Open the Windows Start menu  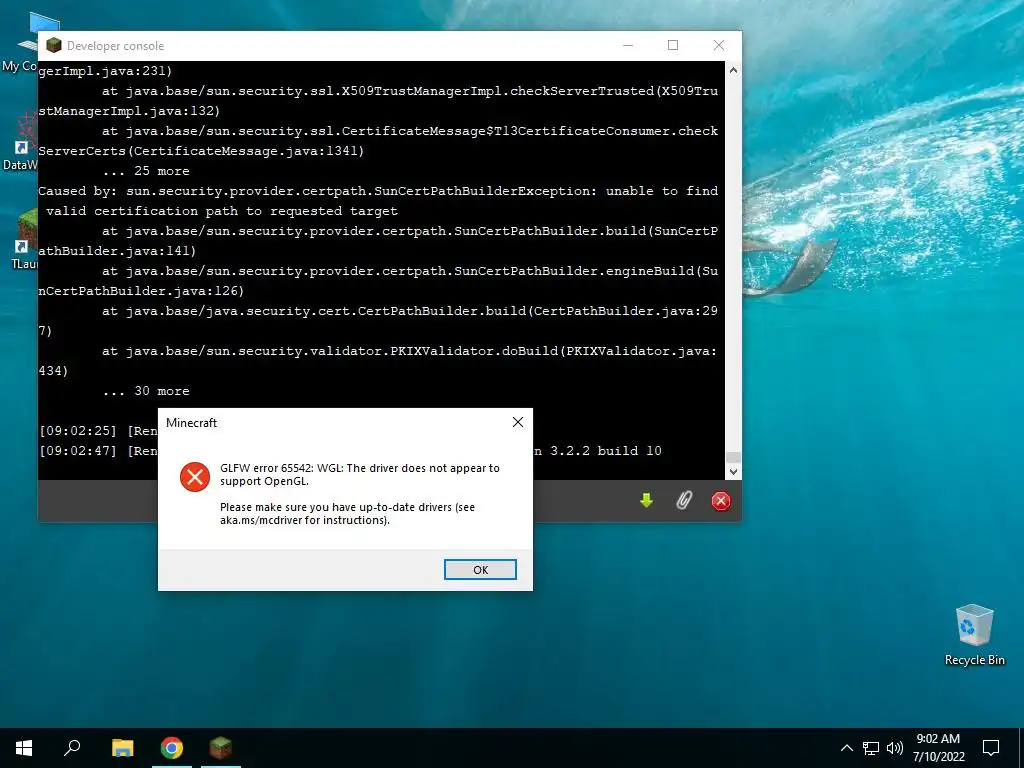[x=24, y=748]
